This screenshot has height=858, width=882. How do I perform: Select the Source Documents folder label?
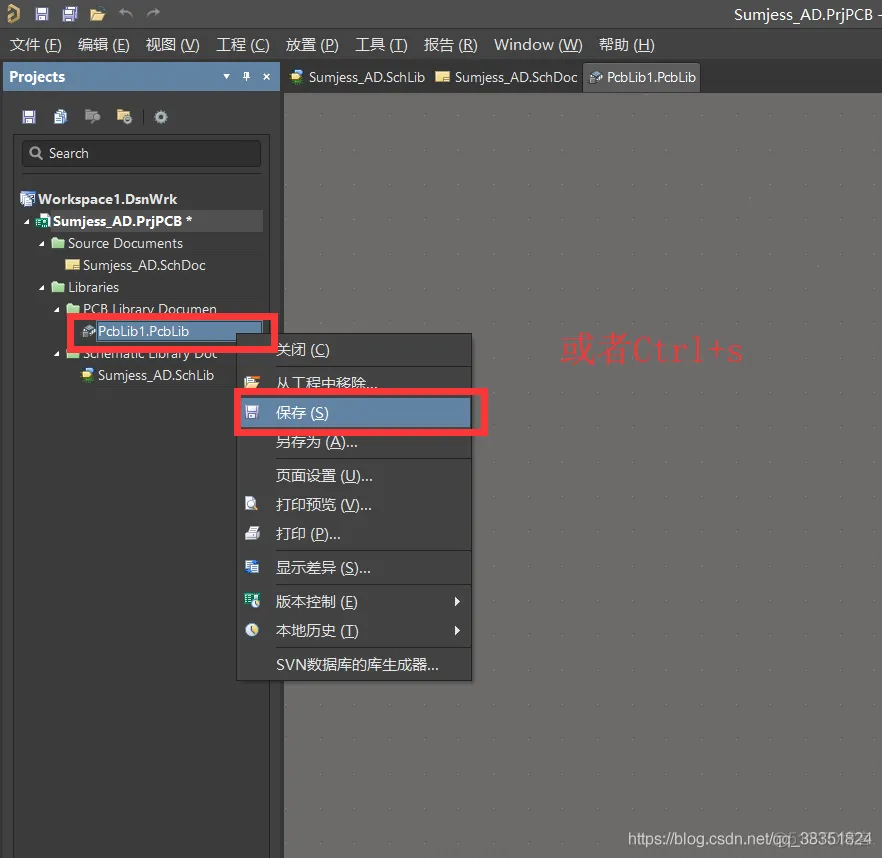pyautogui.click(x=125, y=243)
